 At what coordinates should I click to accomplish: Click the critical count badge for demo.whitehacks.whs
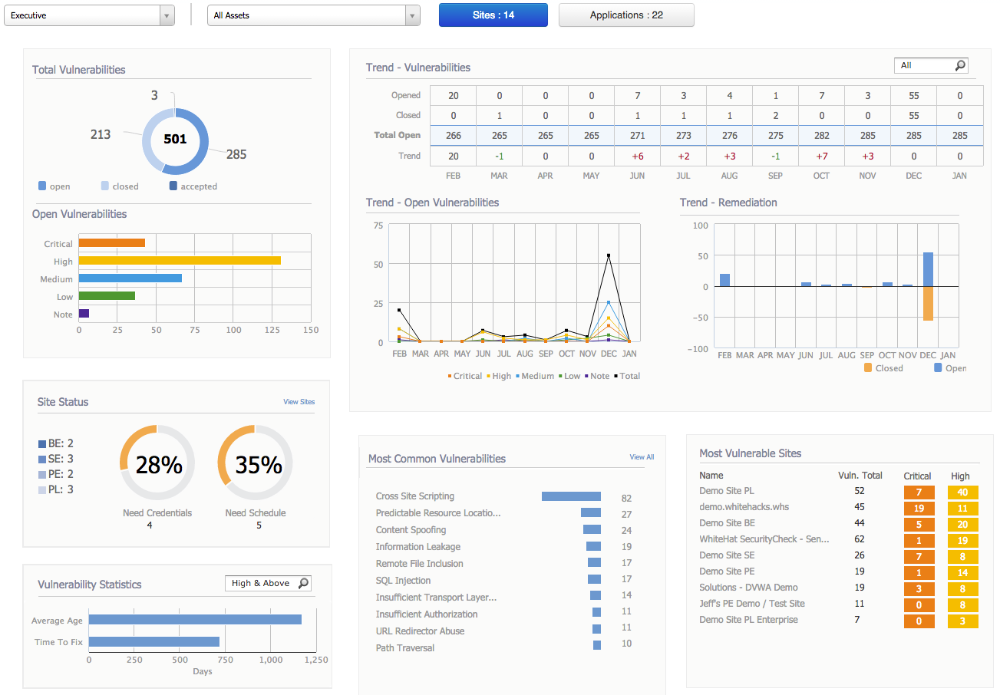pyautogui.click(x=919, y=508)
